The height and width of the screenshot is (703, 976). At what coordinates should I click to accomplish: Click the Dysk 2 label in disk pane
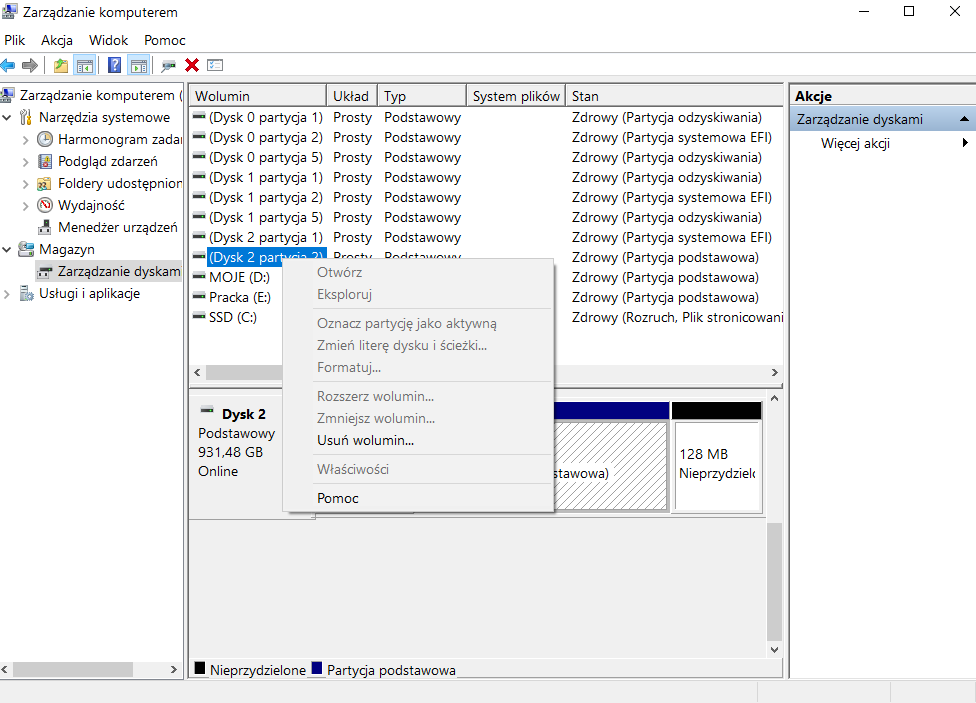(243, 414)
